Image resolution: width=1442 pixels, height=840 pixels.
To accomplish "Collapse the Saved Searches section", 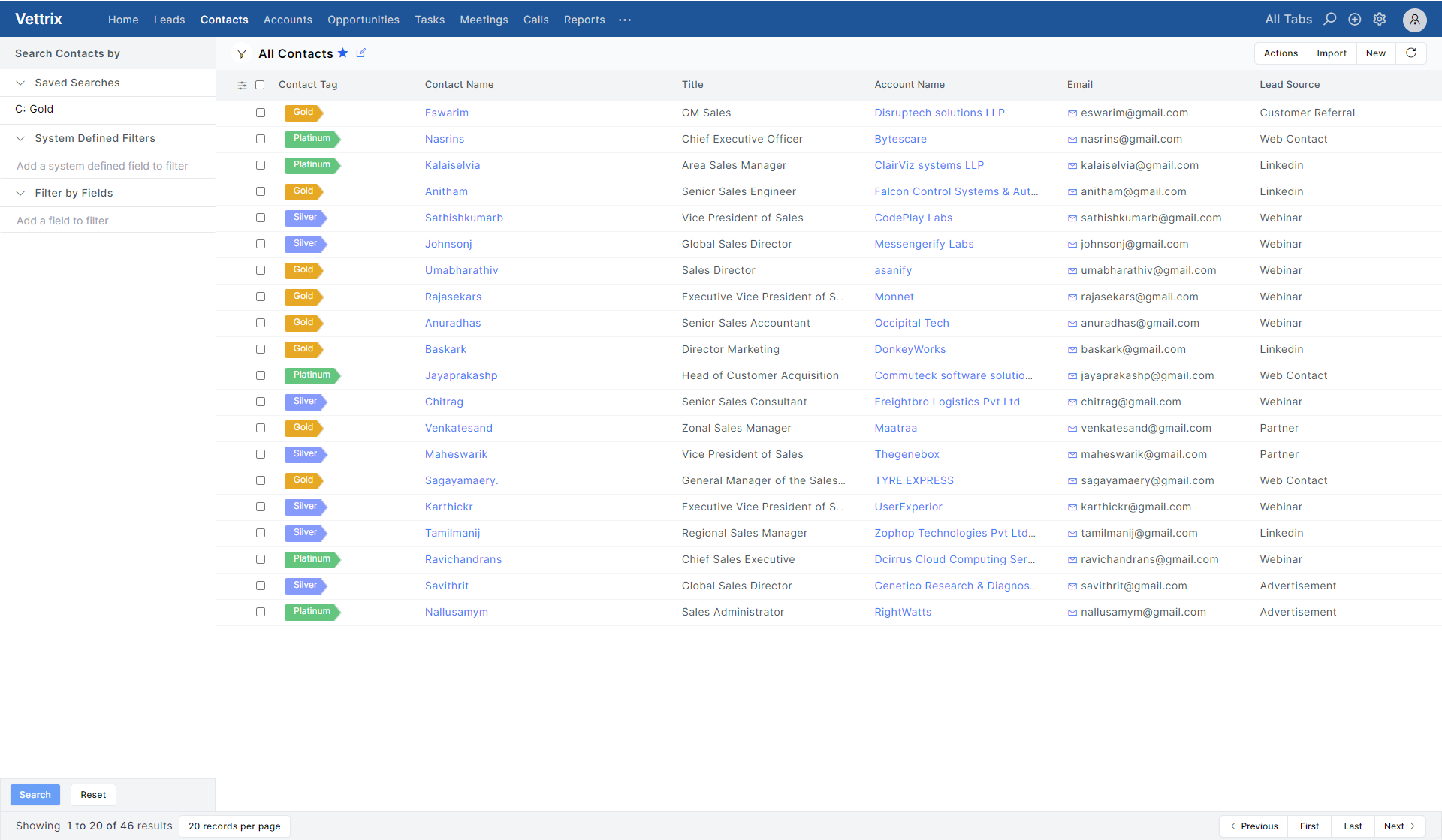I will tap(20, 83).
